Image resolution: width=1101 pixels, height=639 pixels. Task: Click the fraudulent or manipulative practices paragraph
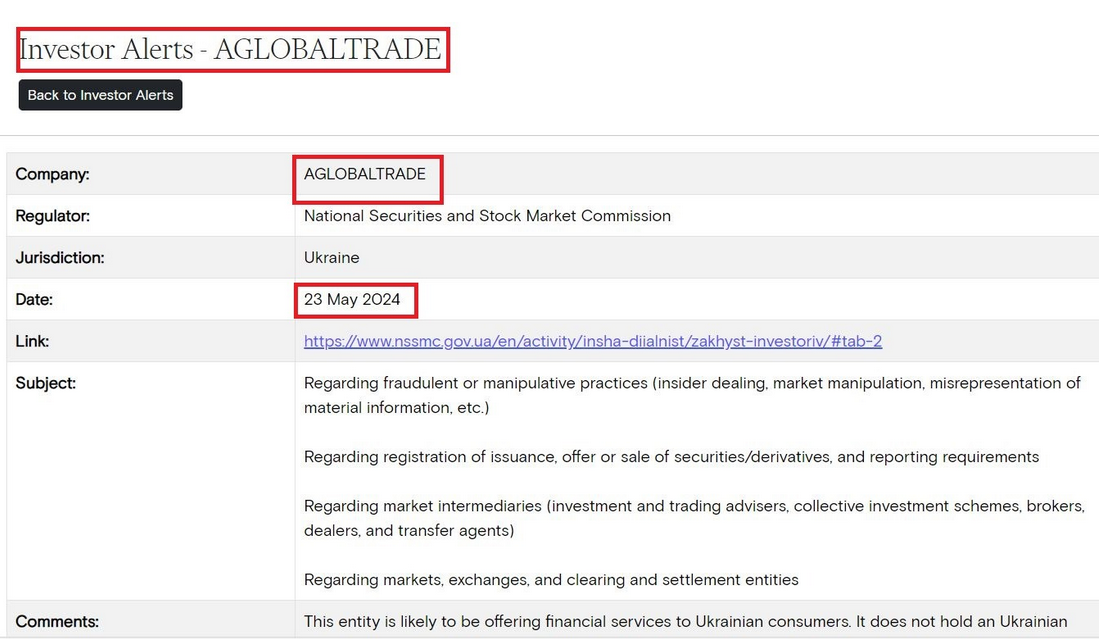click(691, 395)
